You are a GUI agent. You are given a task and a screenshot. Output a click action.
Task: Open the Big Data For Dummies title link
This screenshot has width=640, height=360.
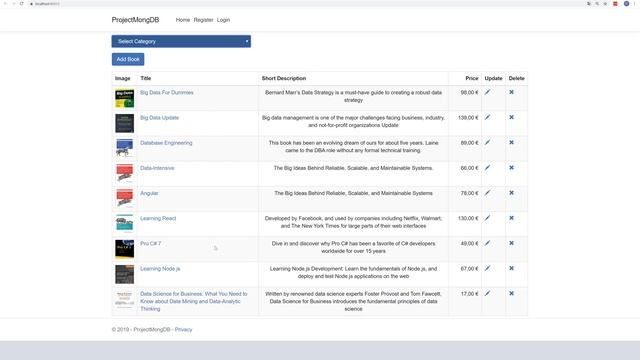[x=167, y=93]
